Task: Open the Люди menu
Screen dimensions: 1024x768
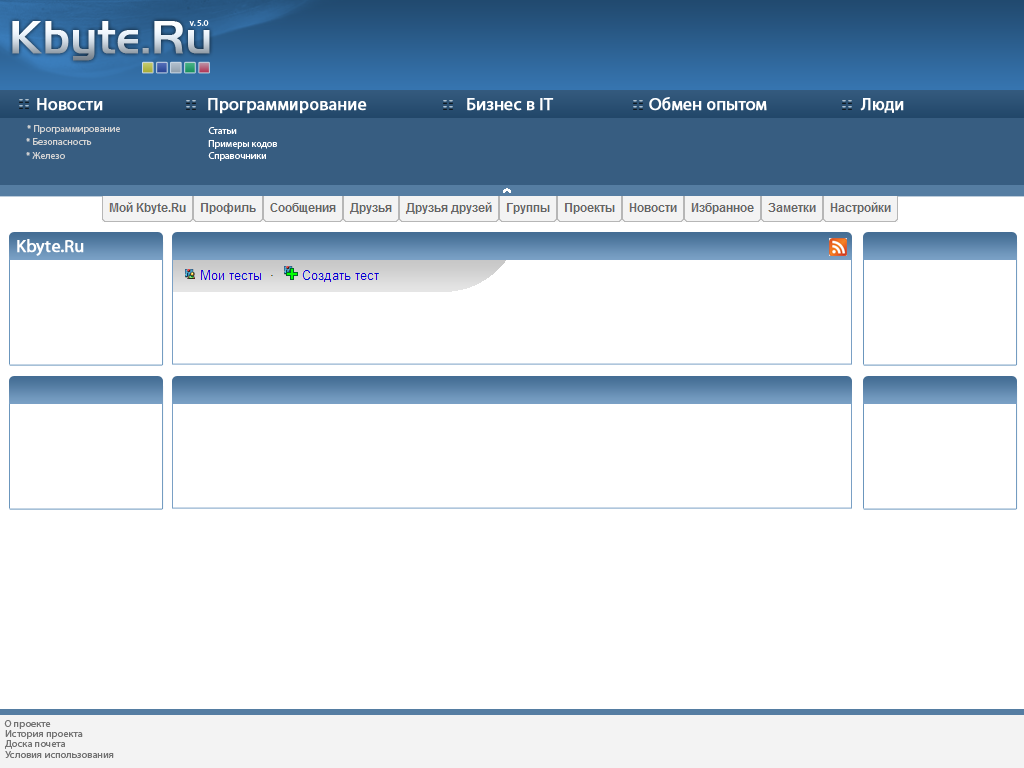Action: (882, 104)
